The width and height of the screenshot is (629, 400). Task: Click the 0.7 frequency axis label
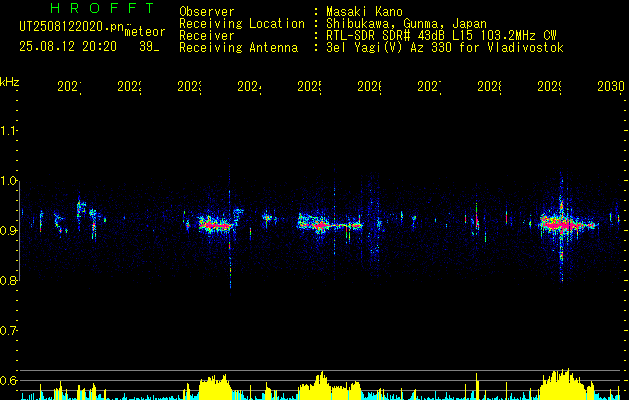(x=8, y=331)
